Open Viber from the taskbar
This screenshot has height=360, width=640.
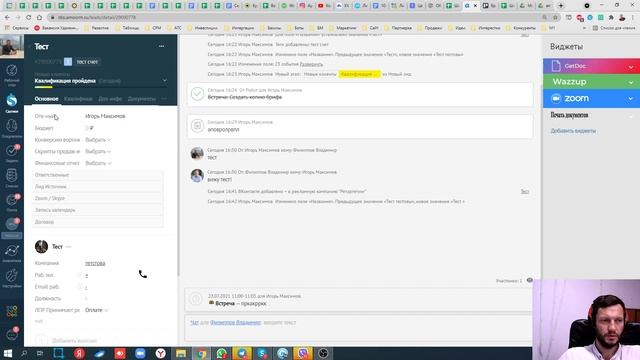tap(303, 353)
